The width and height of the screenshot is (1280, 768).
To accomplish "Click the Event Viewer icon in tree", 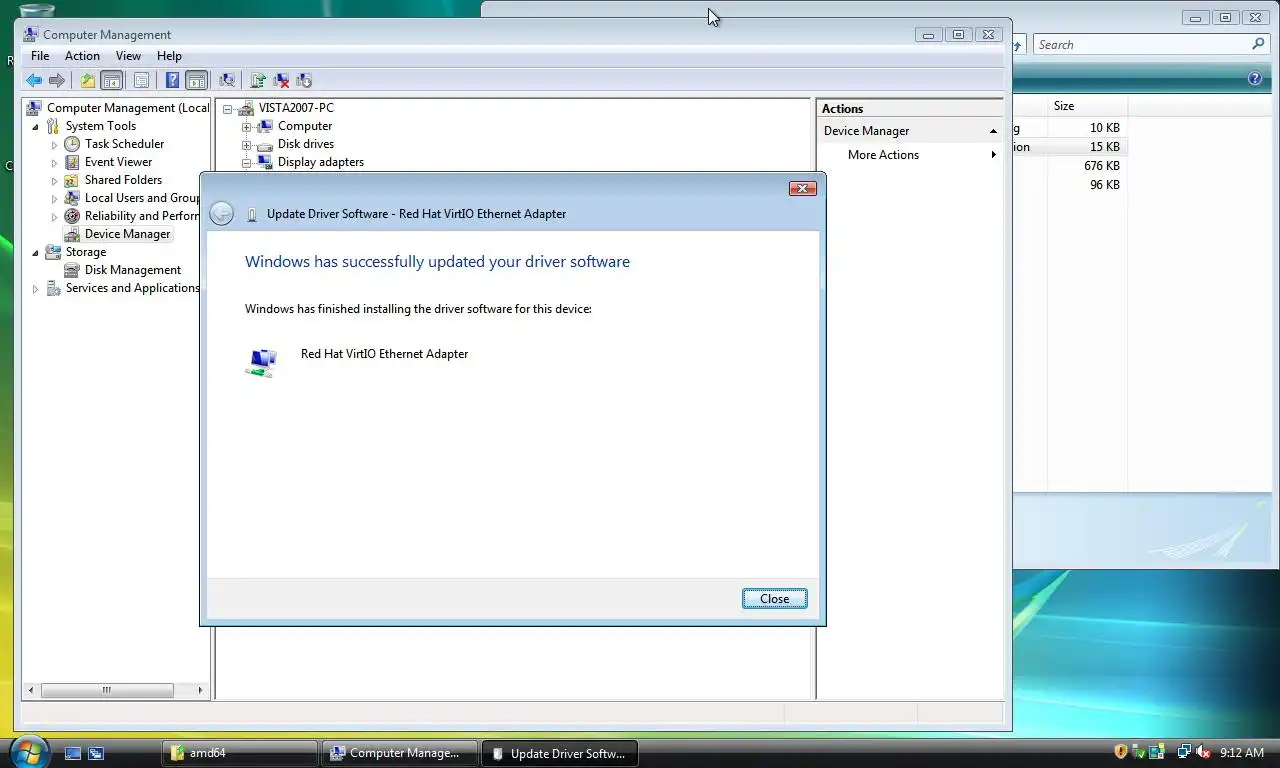I will click(x=72, y=162).
